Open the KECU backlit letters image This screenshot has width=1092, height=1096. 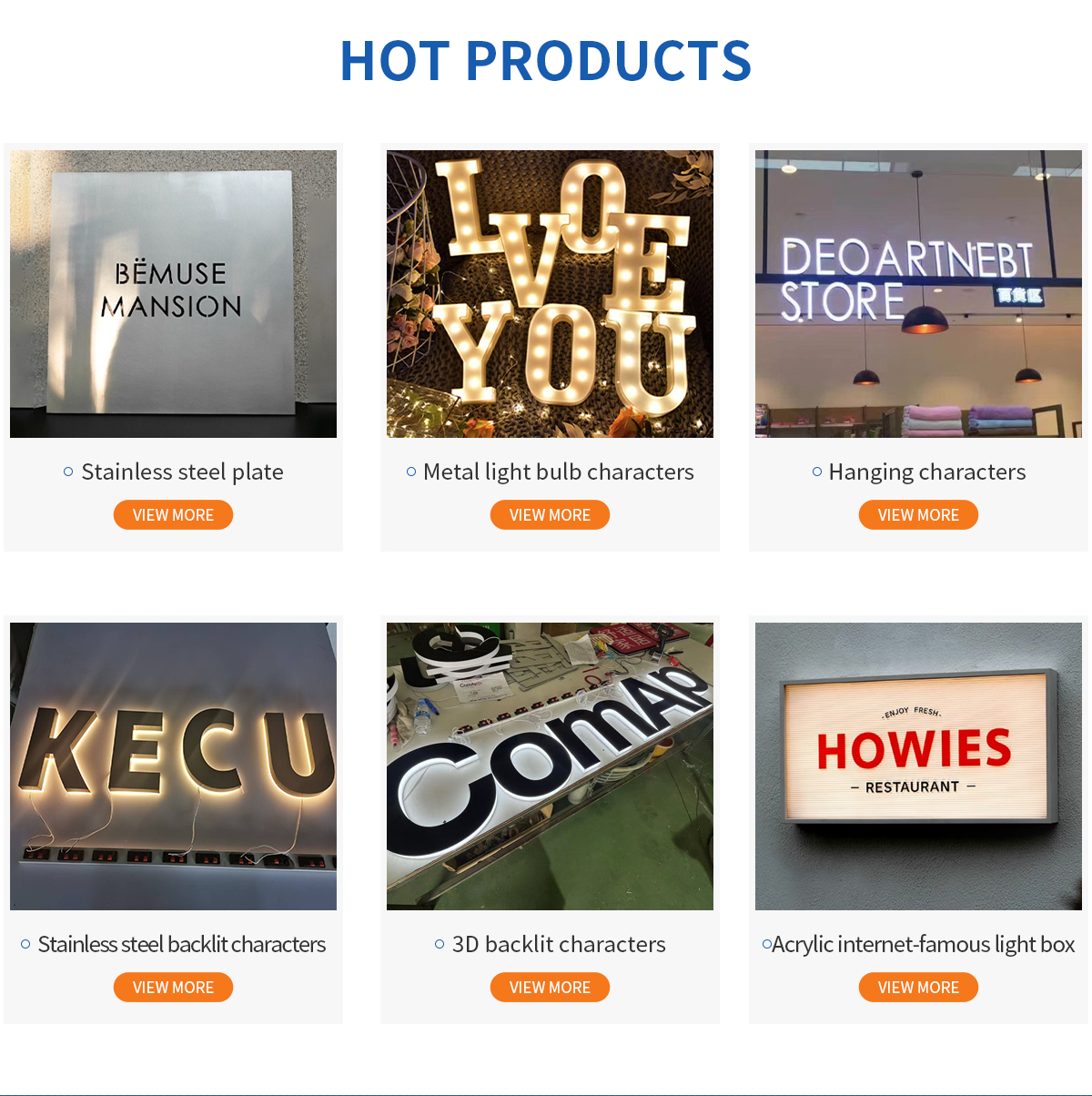point(173,766)
